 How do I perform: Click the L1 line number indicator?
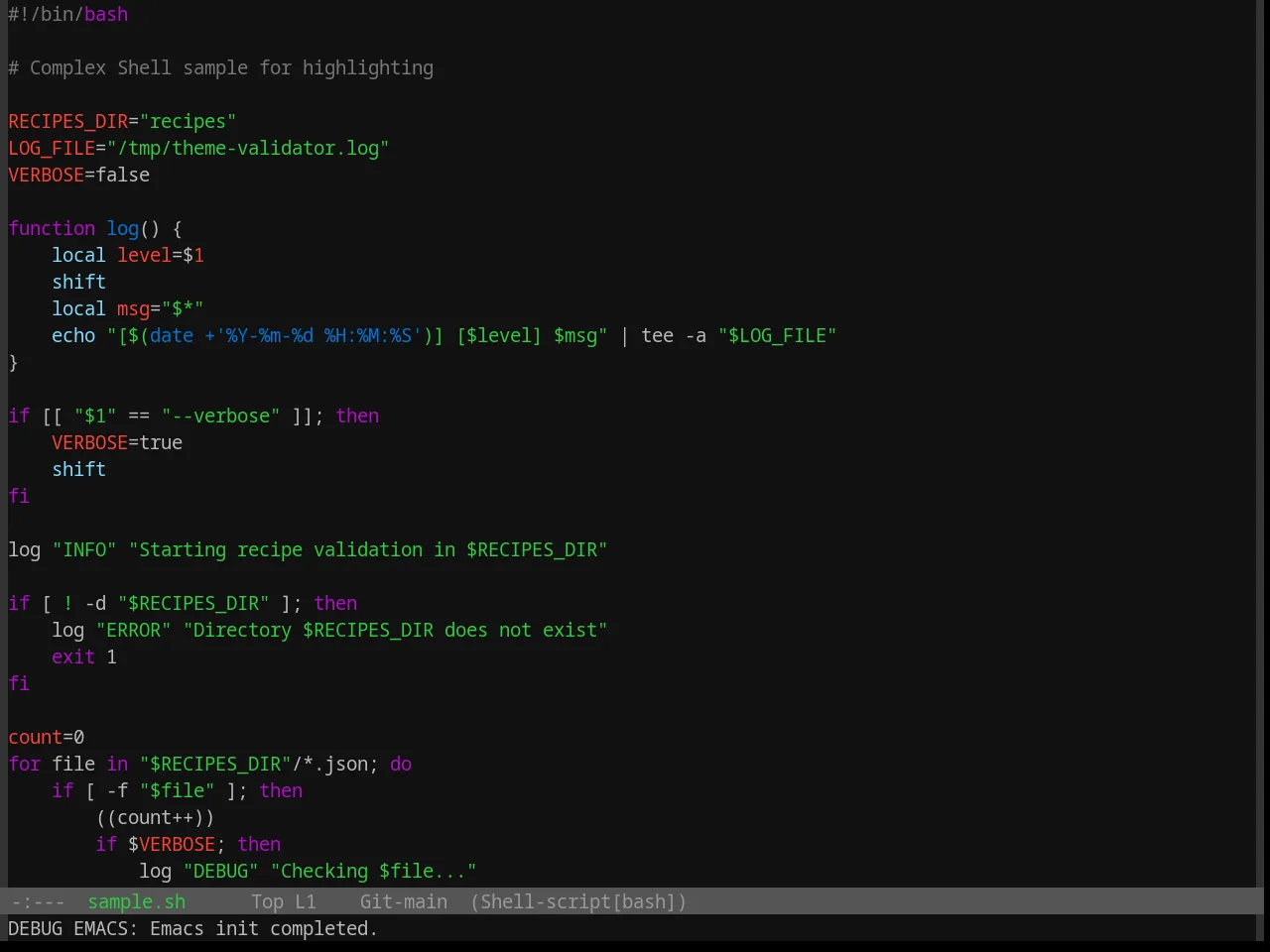pyautogui.click(x=305, y=901)
